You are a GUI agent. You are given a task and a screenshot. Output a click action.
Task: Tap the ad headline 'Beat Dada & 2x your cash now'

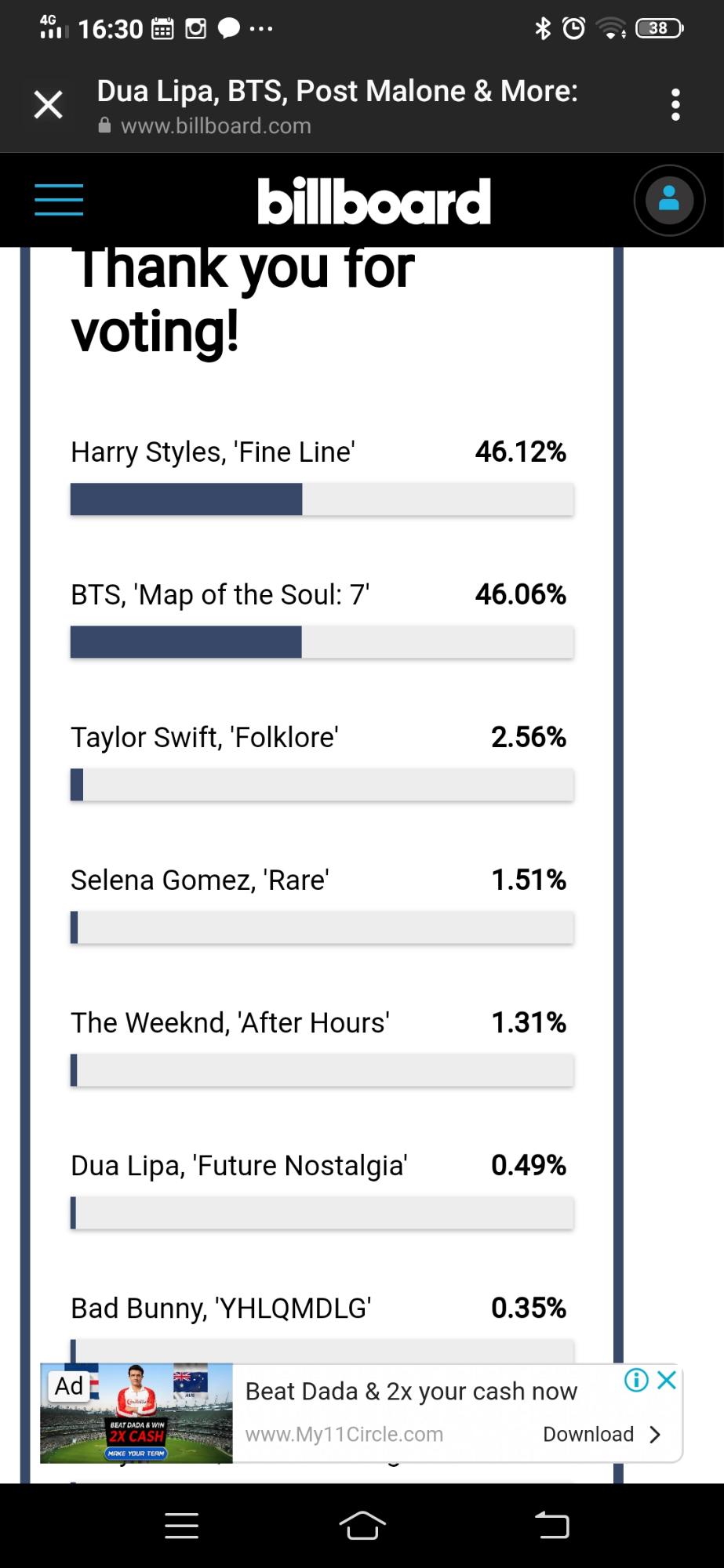point(411,1392)
